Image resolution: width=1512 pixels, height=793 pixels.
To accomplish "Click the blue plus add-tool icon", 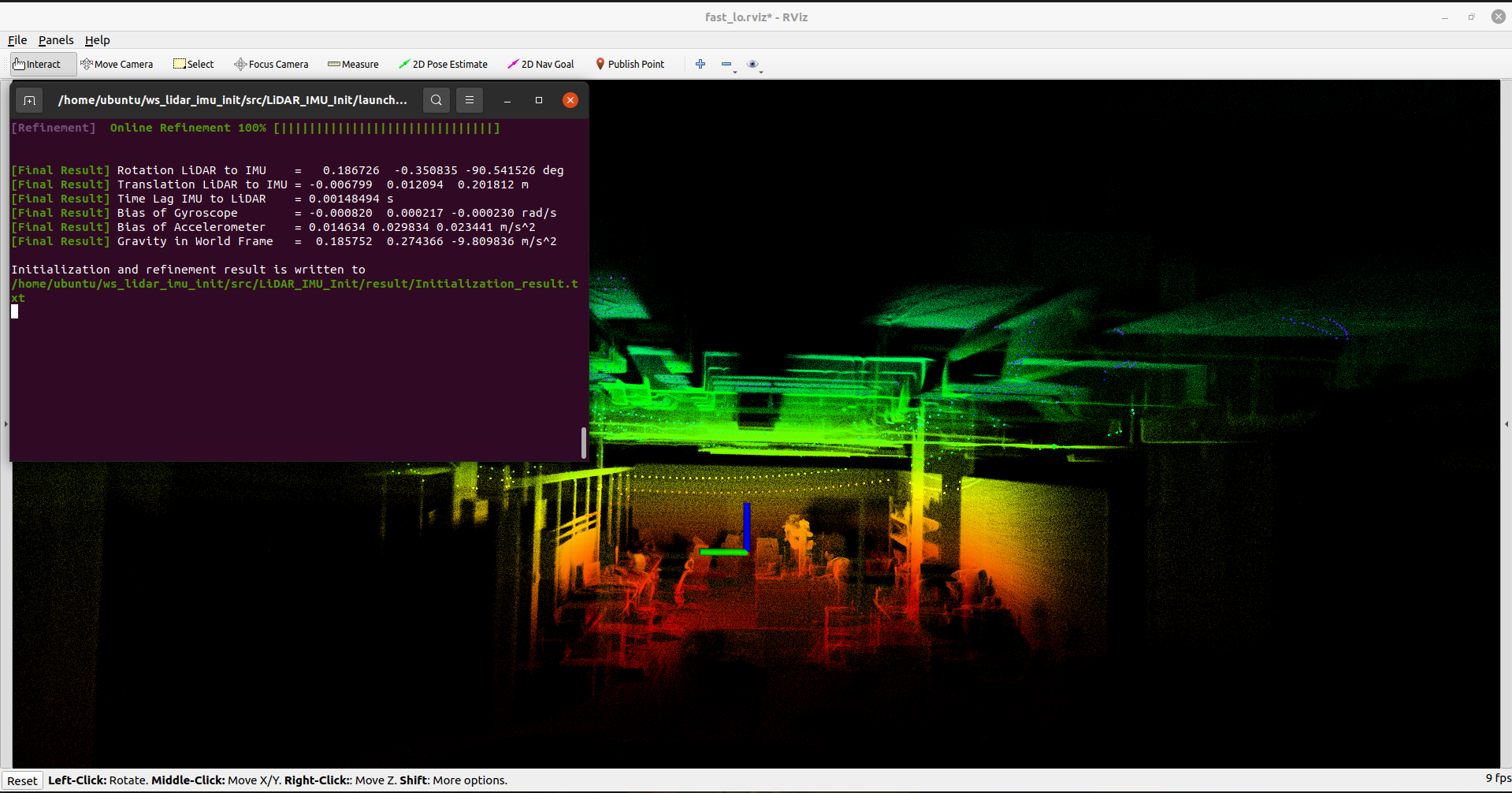I will click(x=700, y=65).
